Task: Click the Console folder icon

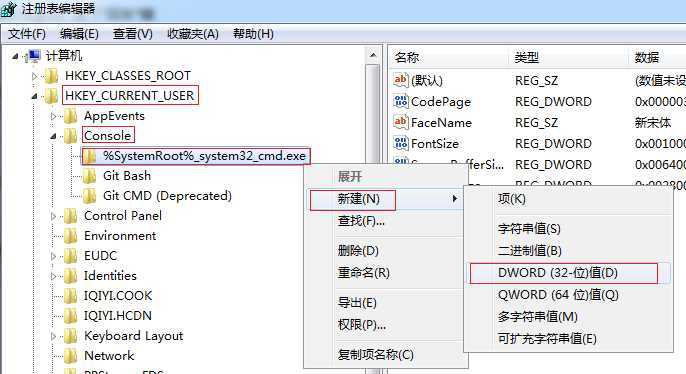Action: [70, 136]
